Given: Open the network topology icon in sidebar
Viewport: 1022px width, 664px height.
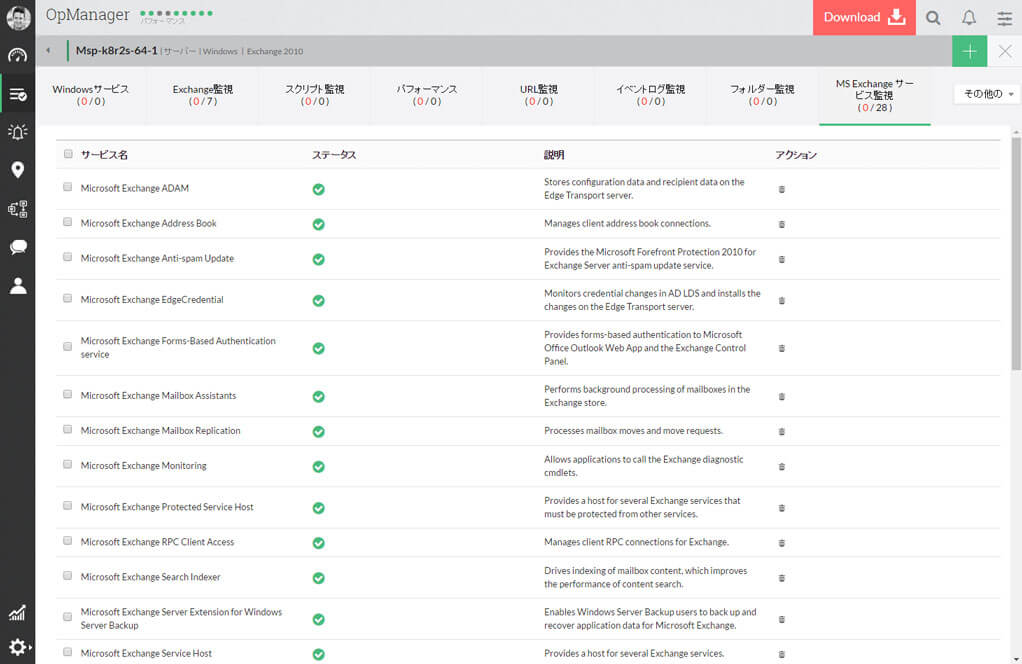Looking at the screenshot, I should click(x=17, y=209).
